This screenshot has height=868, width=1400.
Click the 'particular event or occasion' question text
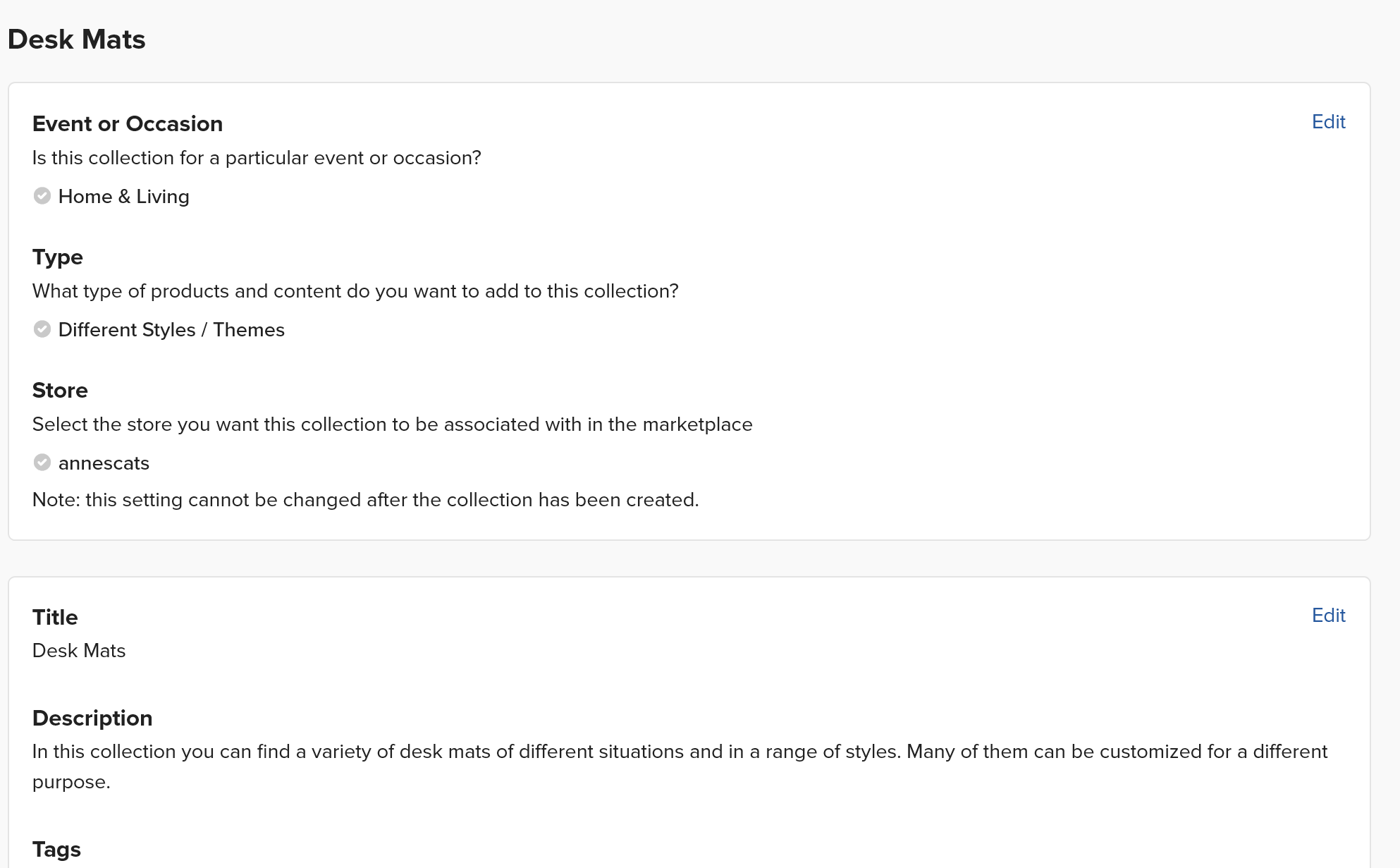pyautogui.click(x=257, y=158)
